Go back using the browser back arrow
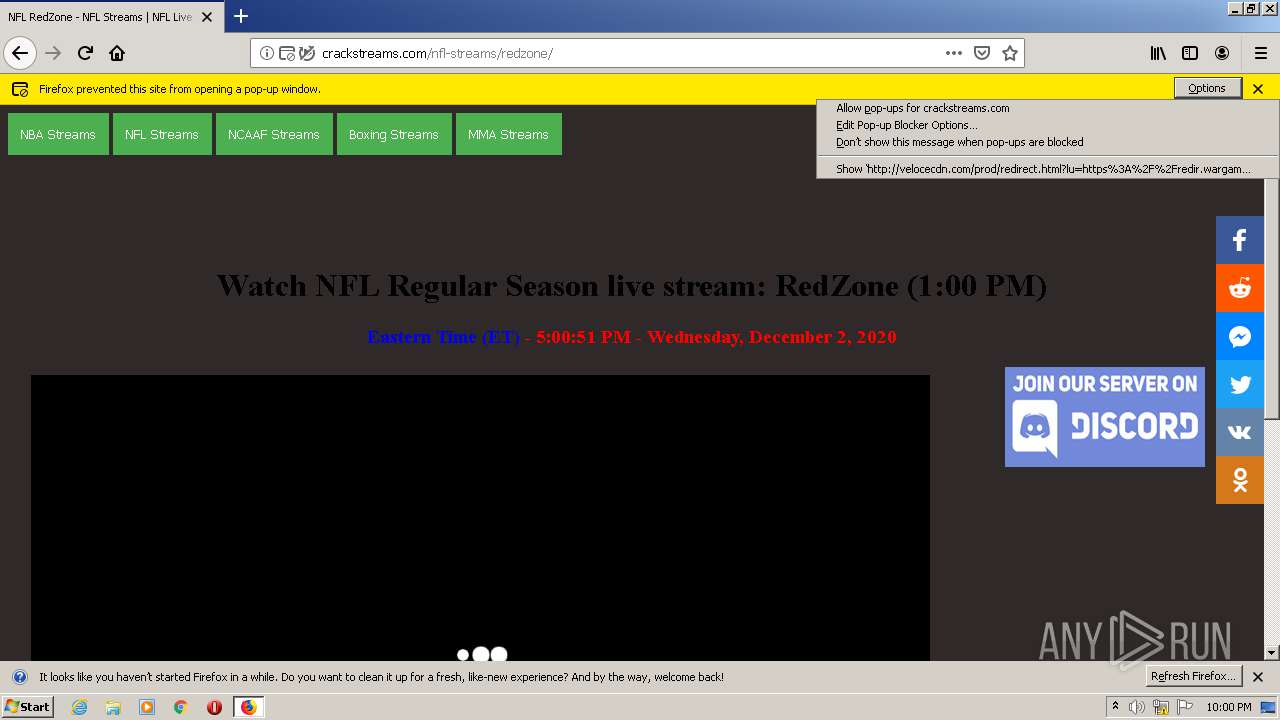Screen dimensions: 1280x720 click(20, 53)
